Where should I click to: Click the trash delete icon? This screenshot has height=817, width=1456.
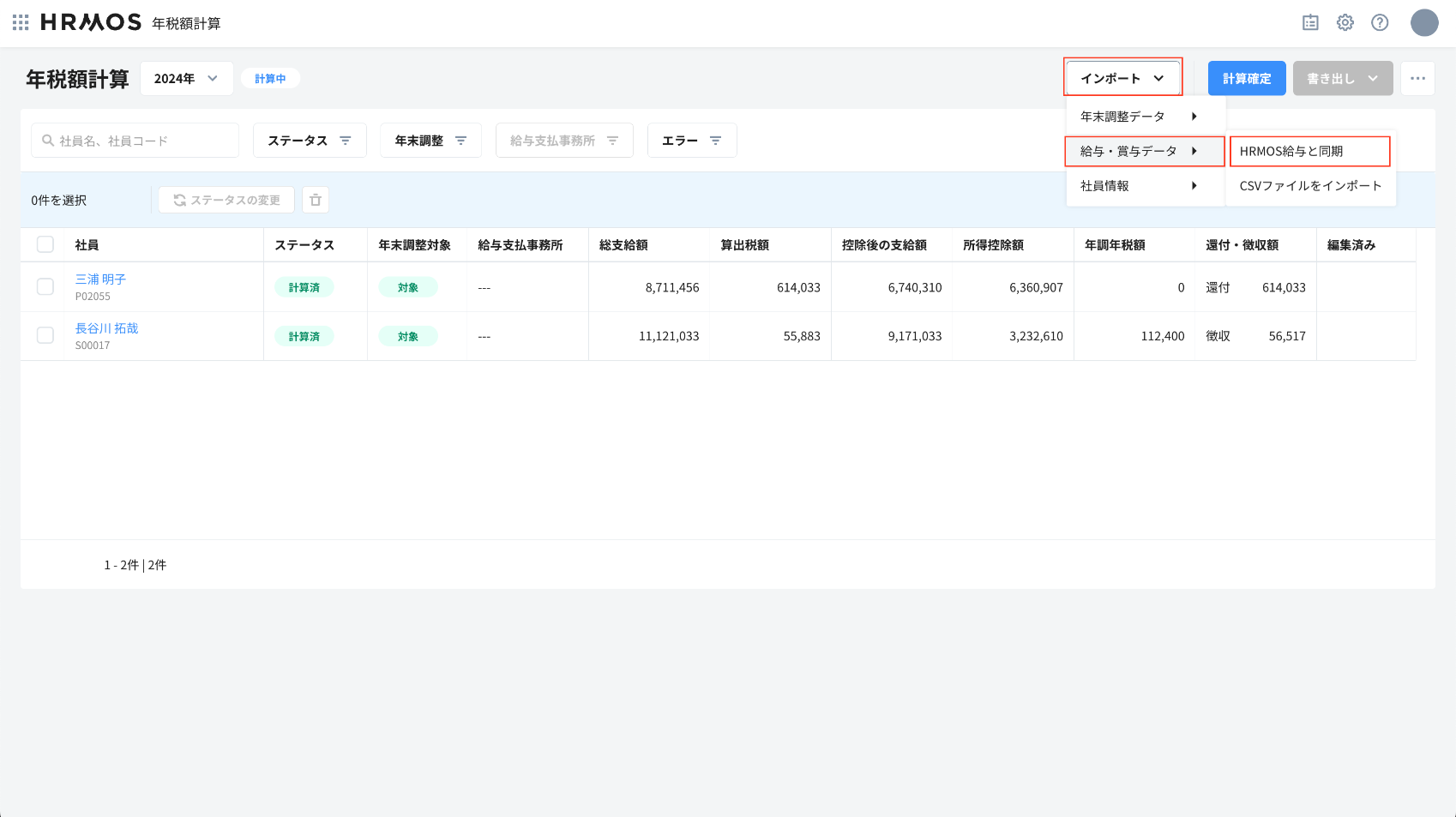(316, 200)
